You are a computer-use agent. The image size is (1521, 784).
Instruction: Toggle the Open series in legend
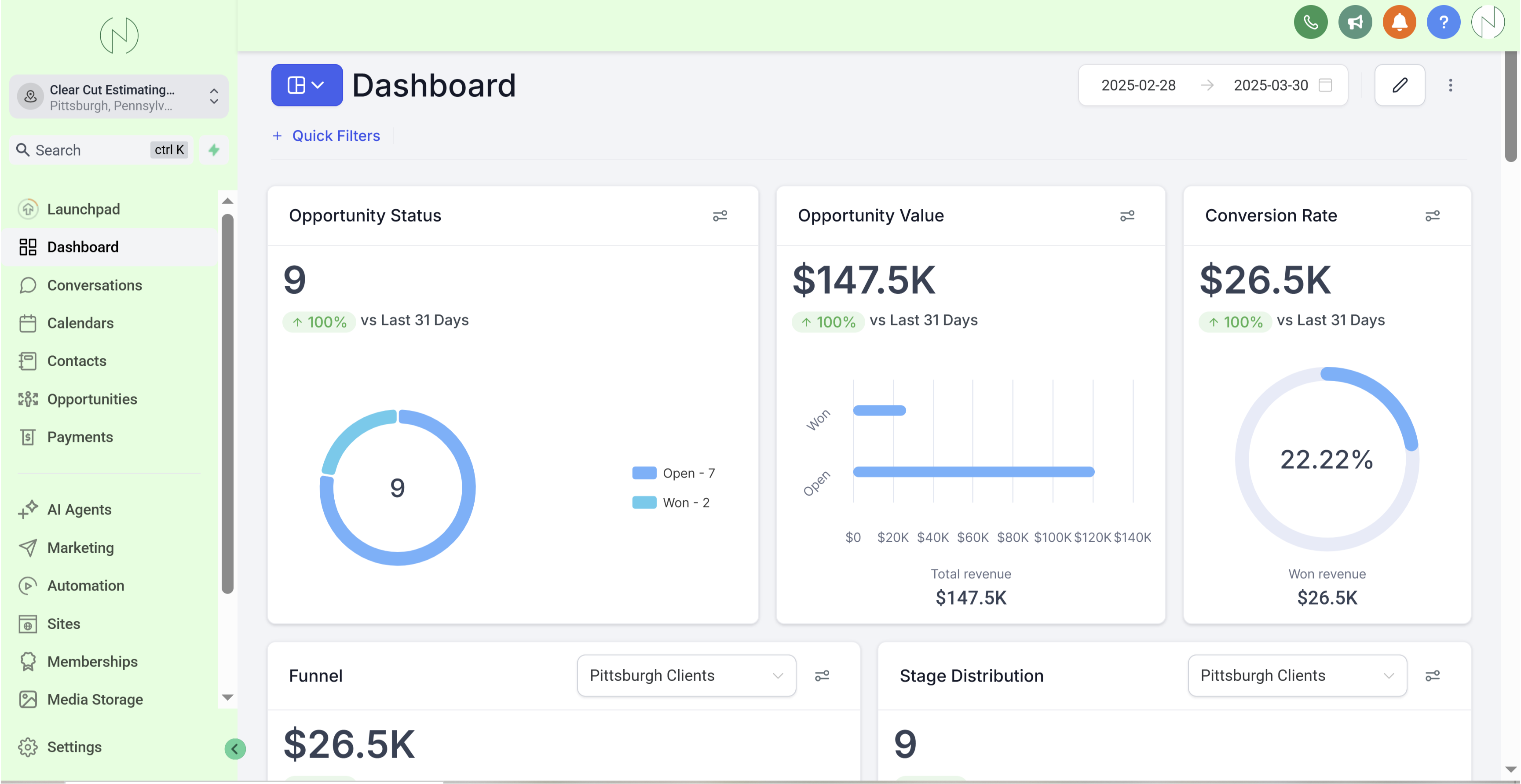[673, 474]
